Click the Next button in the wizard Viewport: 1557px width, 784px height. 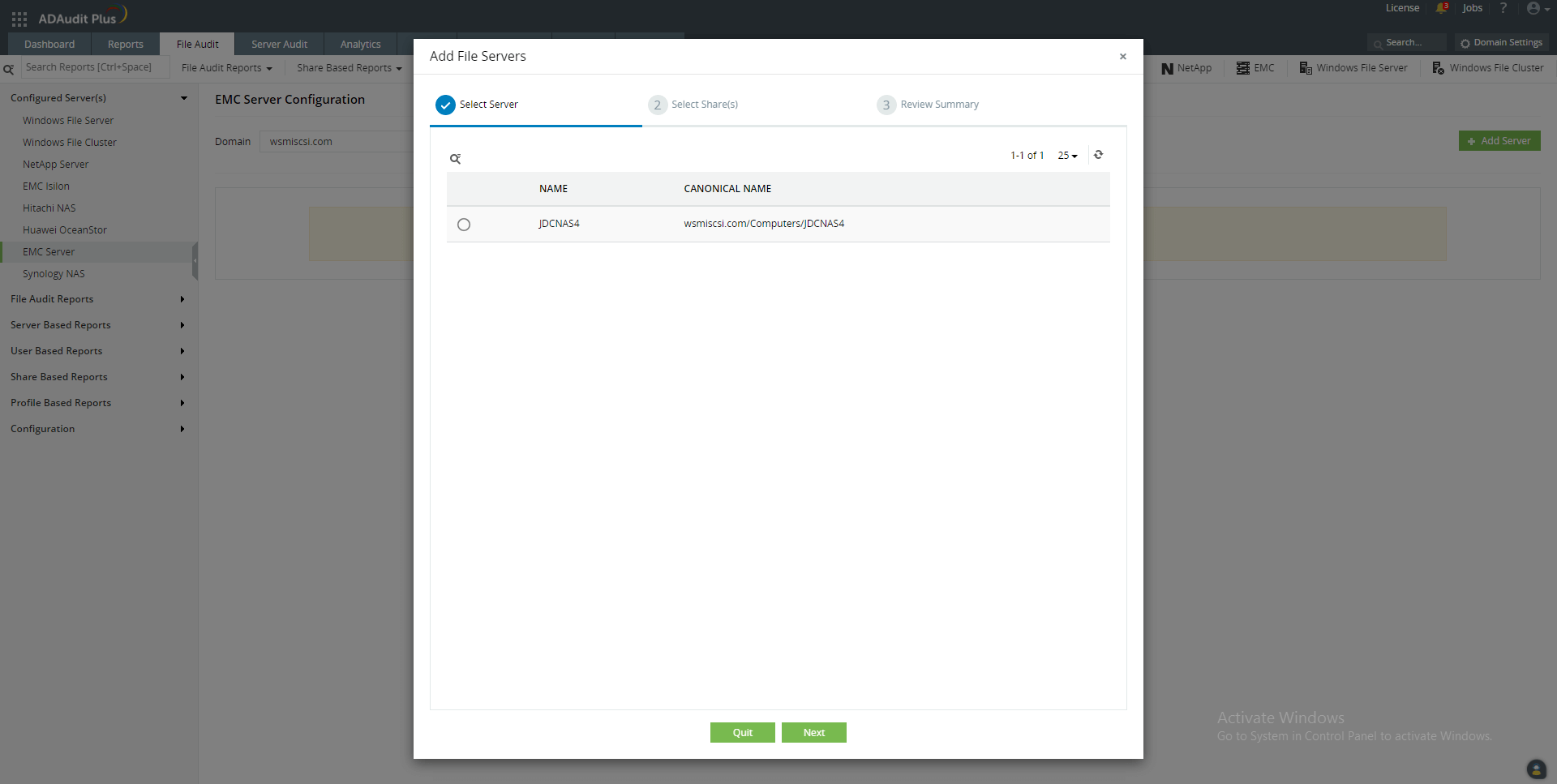813,732
